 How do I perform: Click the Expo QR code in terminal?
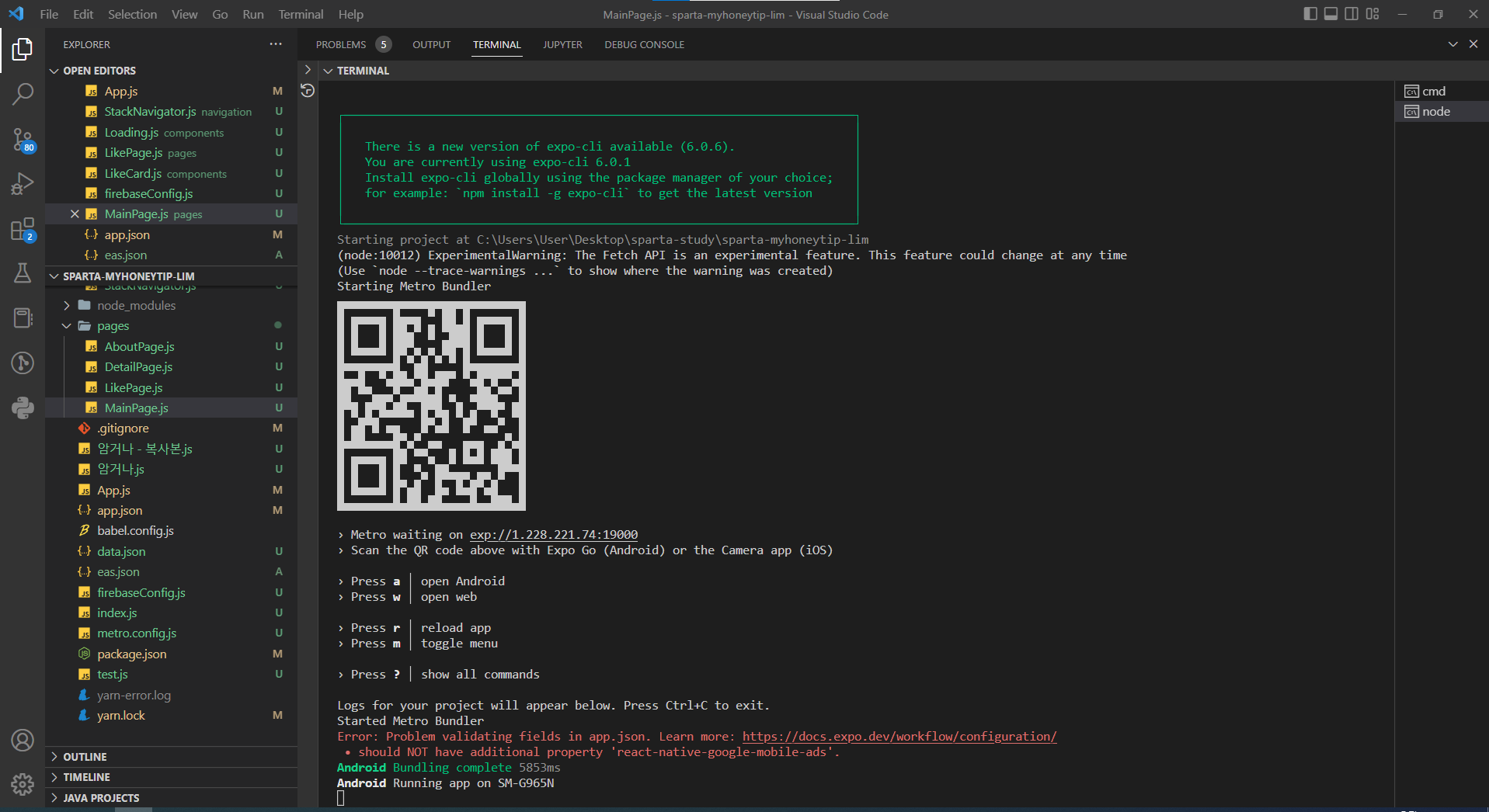coord(431,406)
